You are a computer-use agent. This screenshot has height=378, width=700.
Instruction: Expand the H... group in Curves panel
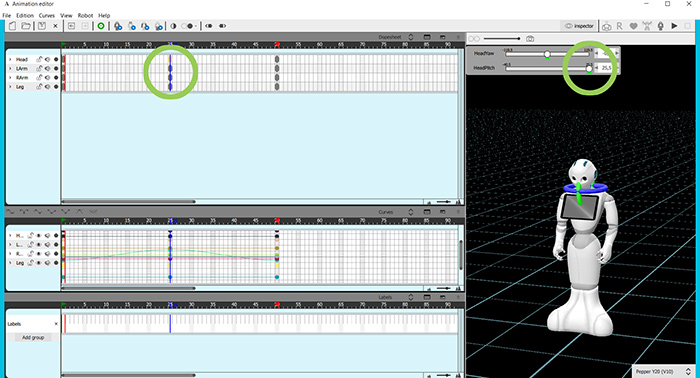click(x=10, y=235)
